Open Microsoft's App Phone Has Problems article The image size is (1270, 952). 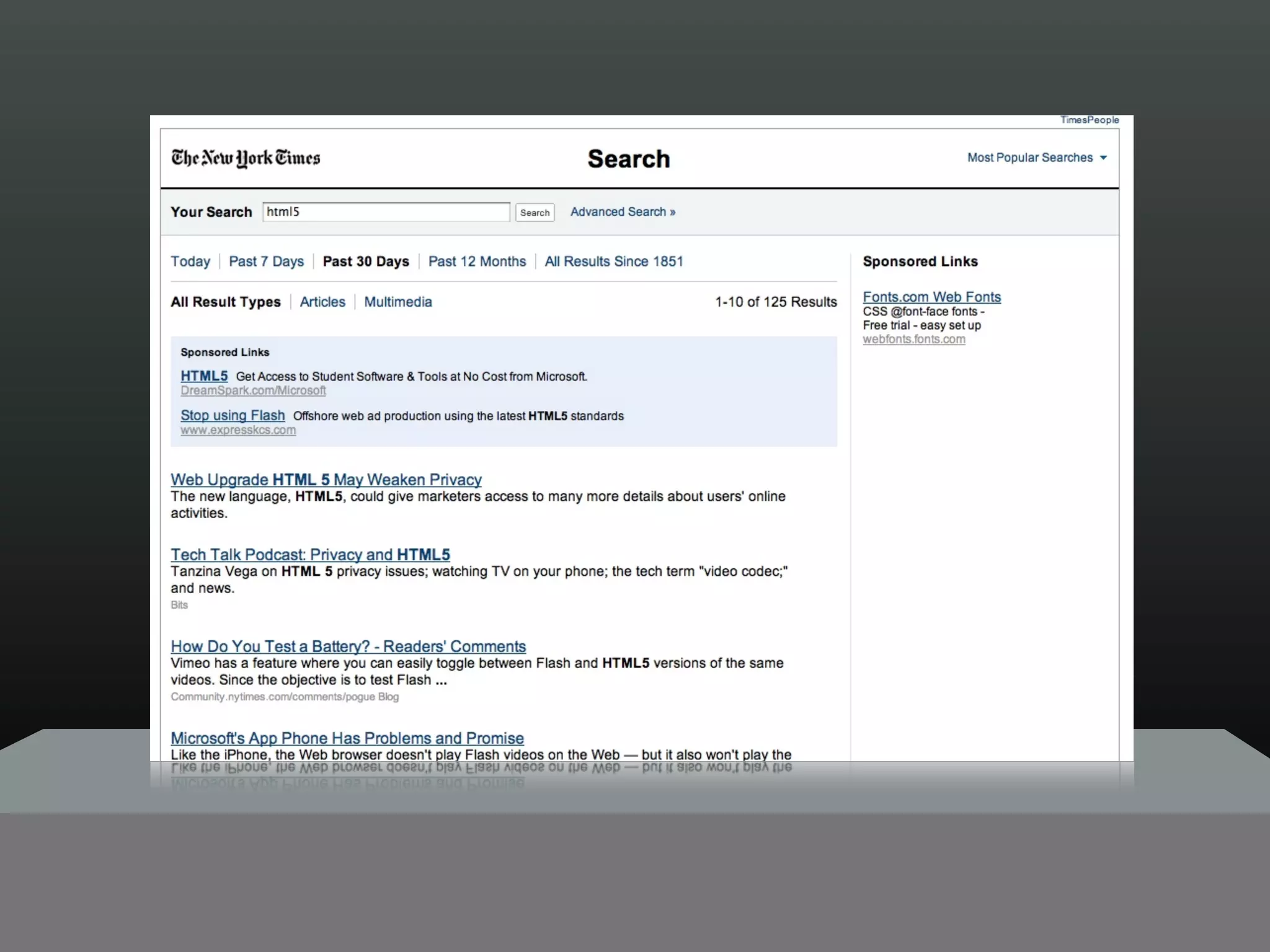[347, 738]
